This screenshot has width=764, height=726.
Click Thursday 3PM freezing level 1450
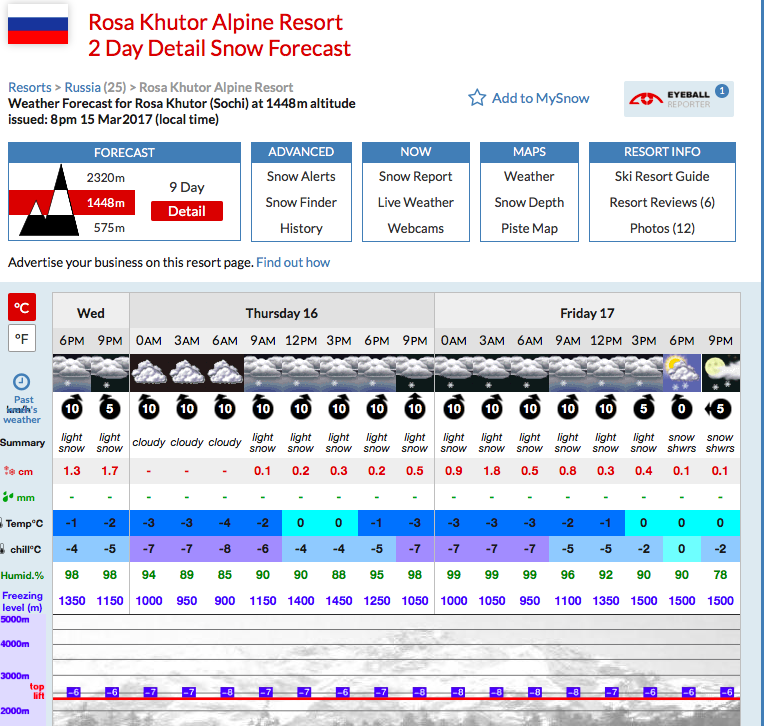click(x=339, y=601)
